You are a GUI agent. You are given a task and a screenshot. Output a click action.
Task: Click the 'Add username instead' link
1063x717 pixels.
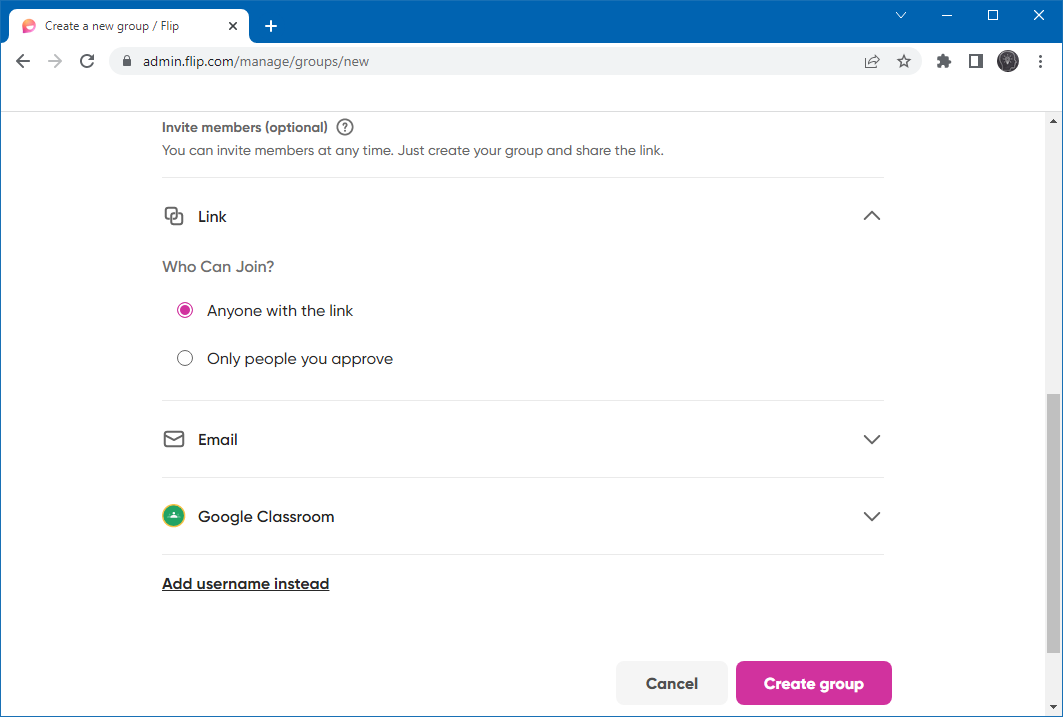click(245, 583)
